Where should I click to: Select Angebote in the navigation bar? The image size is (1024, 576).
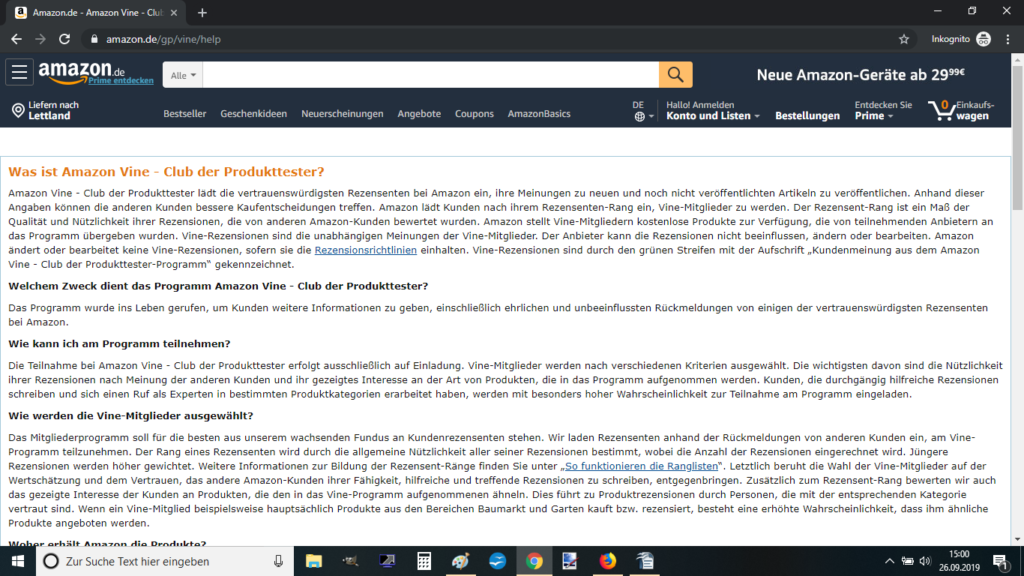pyautogui.click(x=419, y=114)
